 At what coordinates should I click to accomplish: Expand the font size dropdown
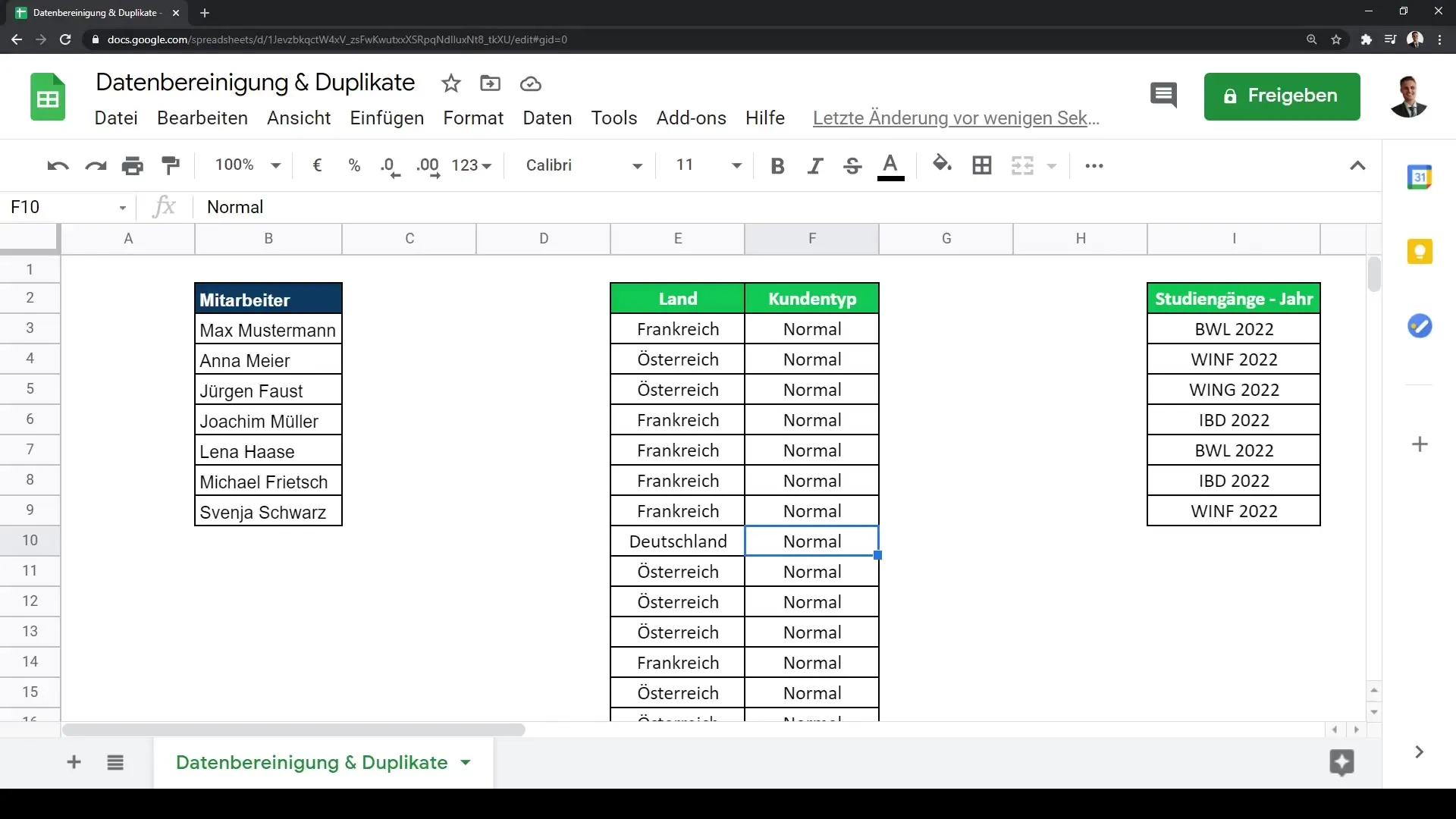737,165
